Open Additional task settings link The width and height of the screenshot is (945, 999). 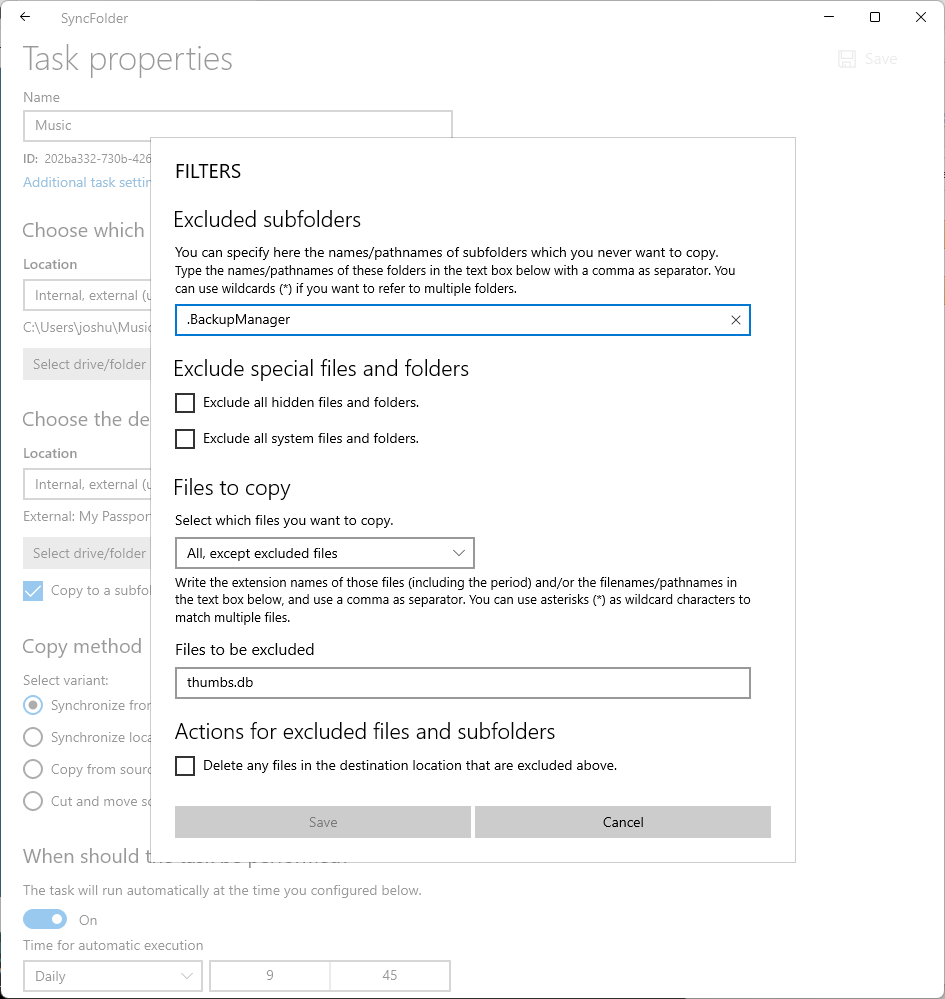point(87,182)
